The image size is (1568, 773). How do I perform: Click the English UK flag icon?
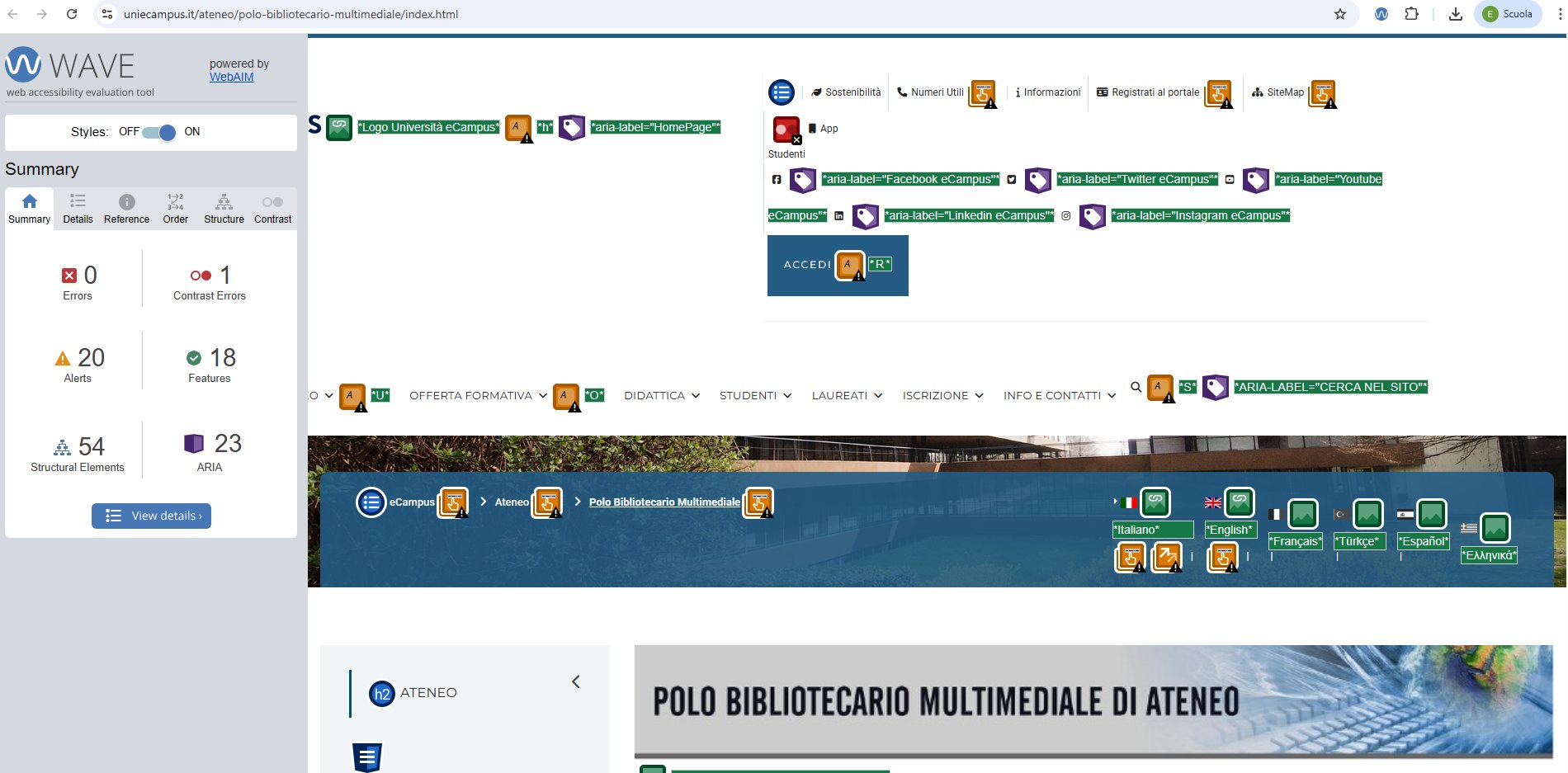(x=1212, y=502)
